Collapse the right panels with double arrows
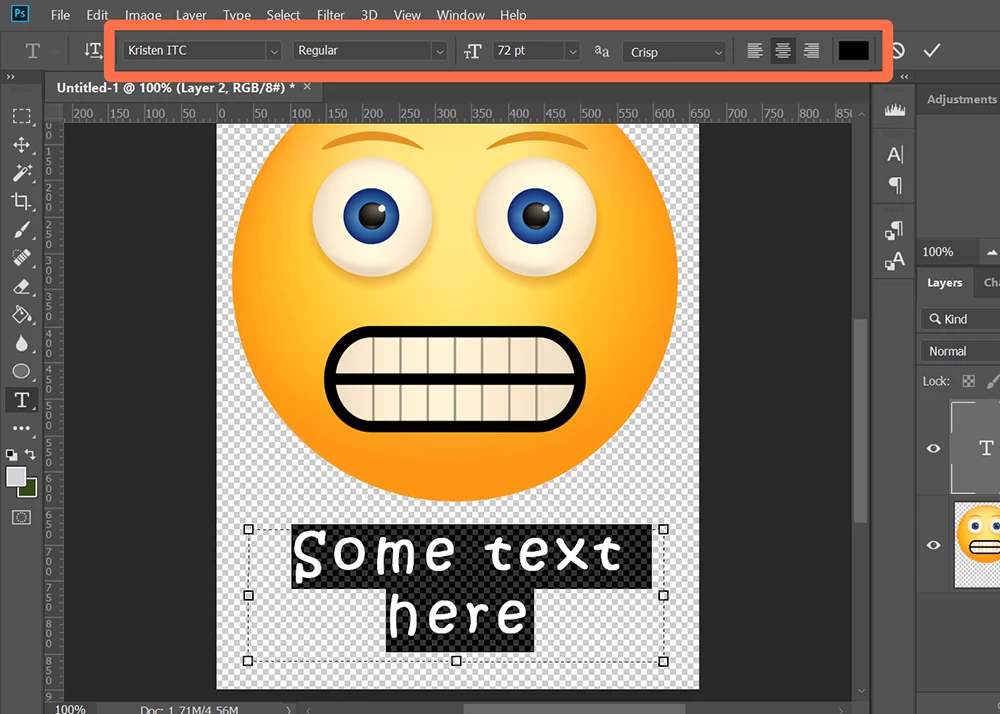 tap(904, 77)
